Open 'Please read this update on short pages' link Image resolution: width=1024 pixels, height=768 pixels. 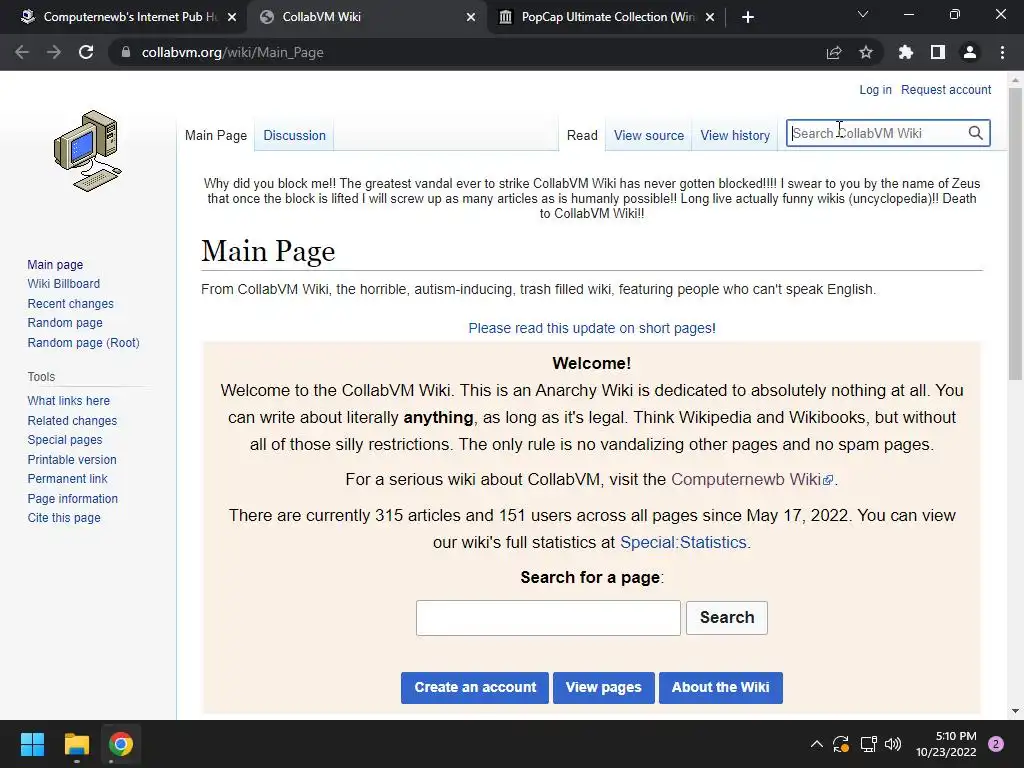point(592,328)
